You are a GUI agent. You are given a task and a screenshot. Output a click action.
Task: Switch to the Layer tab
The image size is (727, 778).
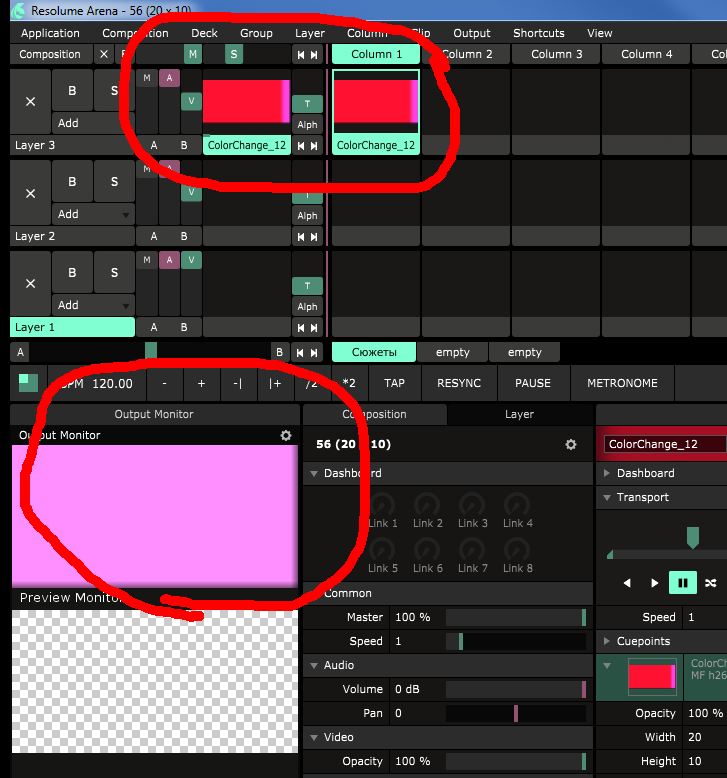click(519, 414)
